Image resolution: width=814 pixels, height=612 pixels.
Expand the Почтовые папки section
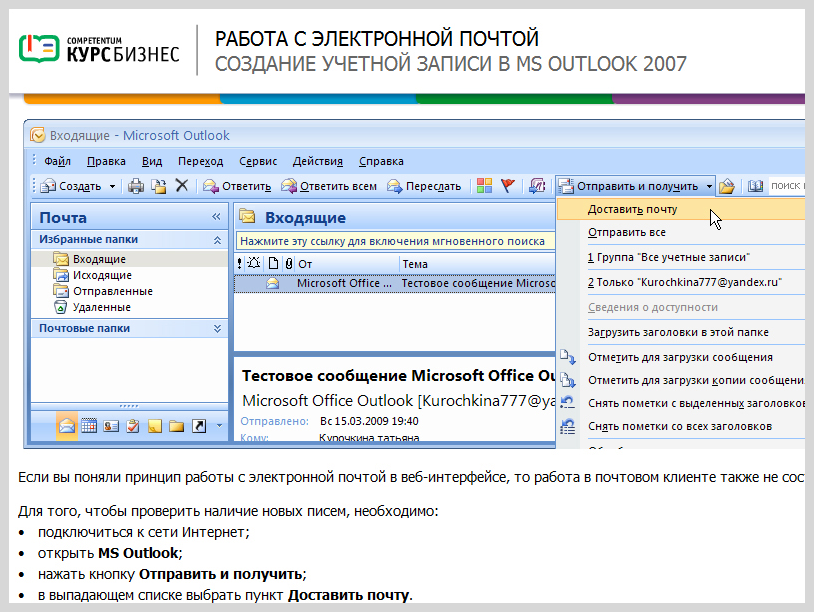coord(218,329)
